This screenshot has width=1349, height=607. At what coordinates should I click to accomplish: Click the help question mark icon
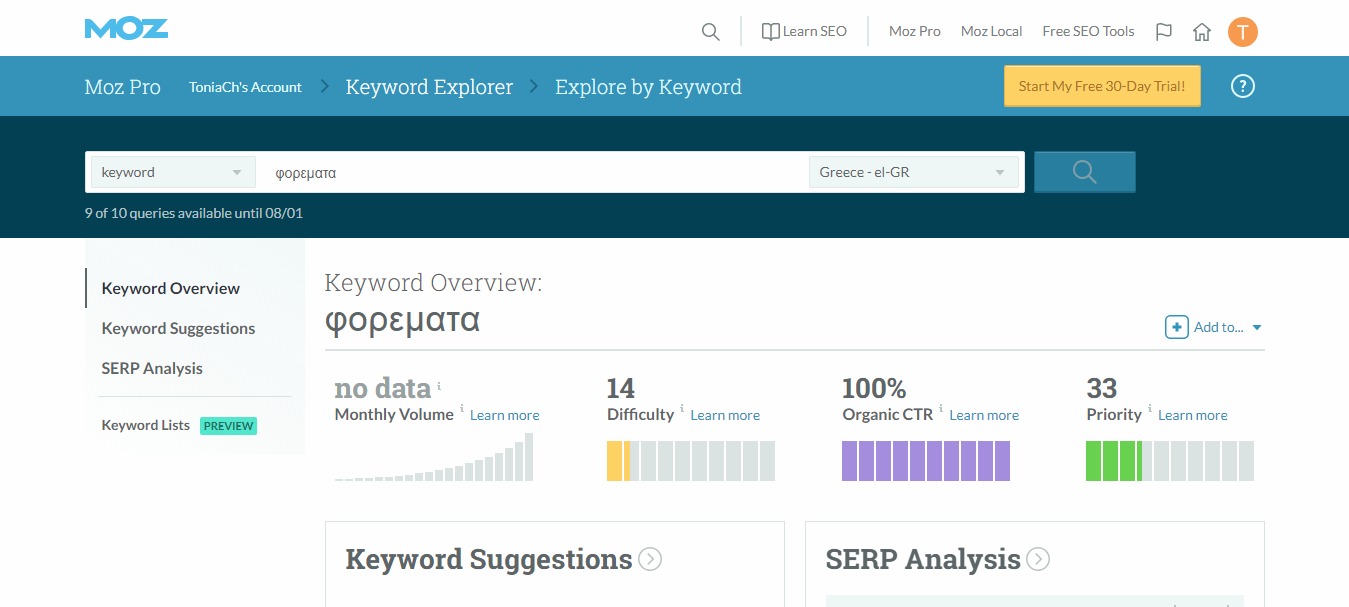[x=1242, y=86]
